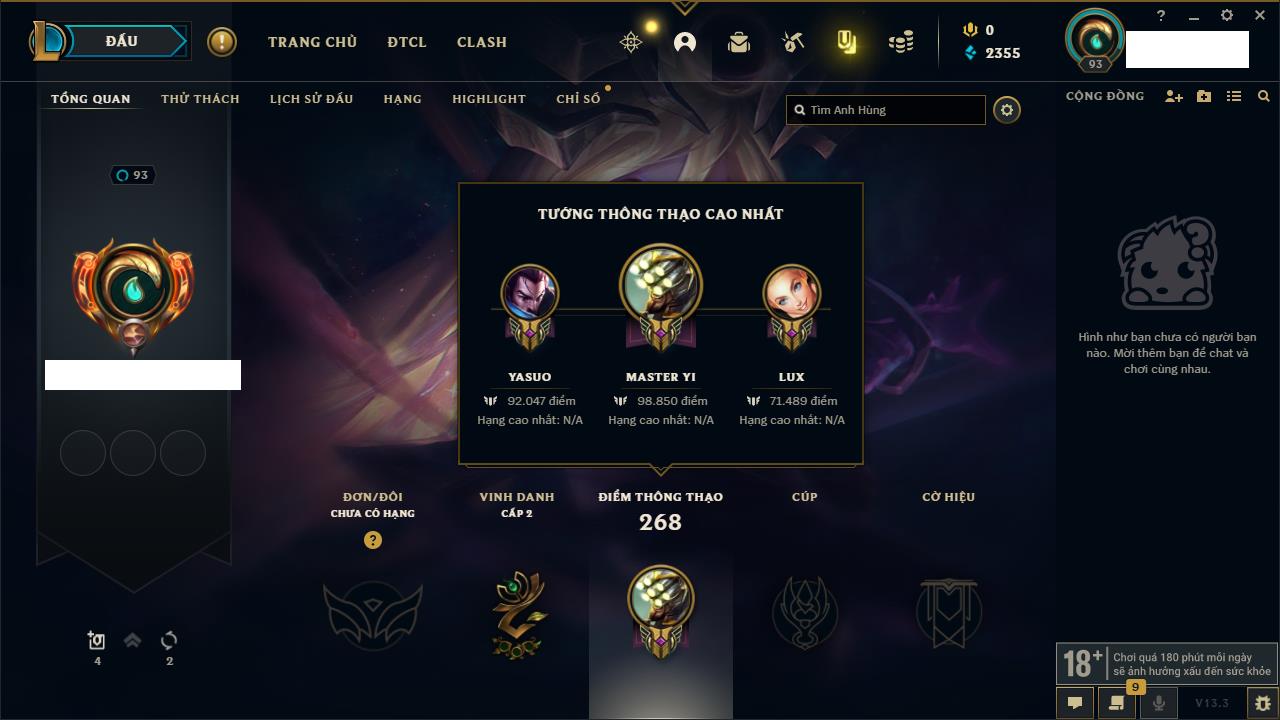Screen dimensions: 1280x720
Task: Click the add friend icon
Action: [x=1174, y=96]
